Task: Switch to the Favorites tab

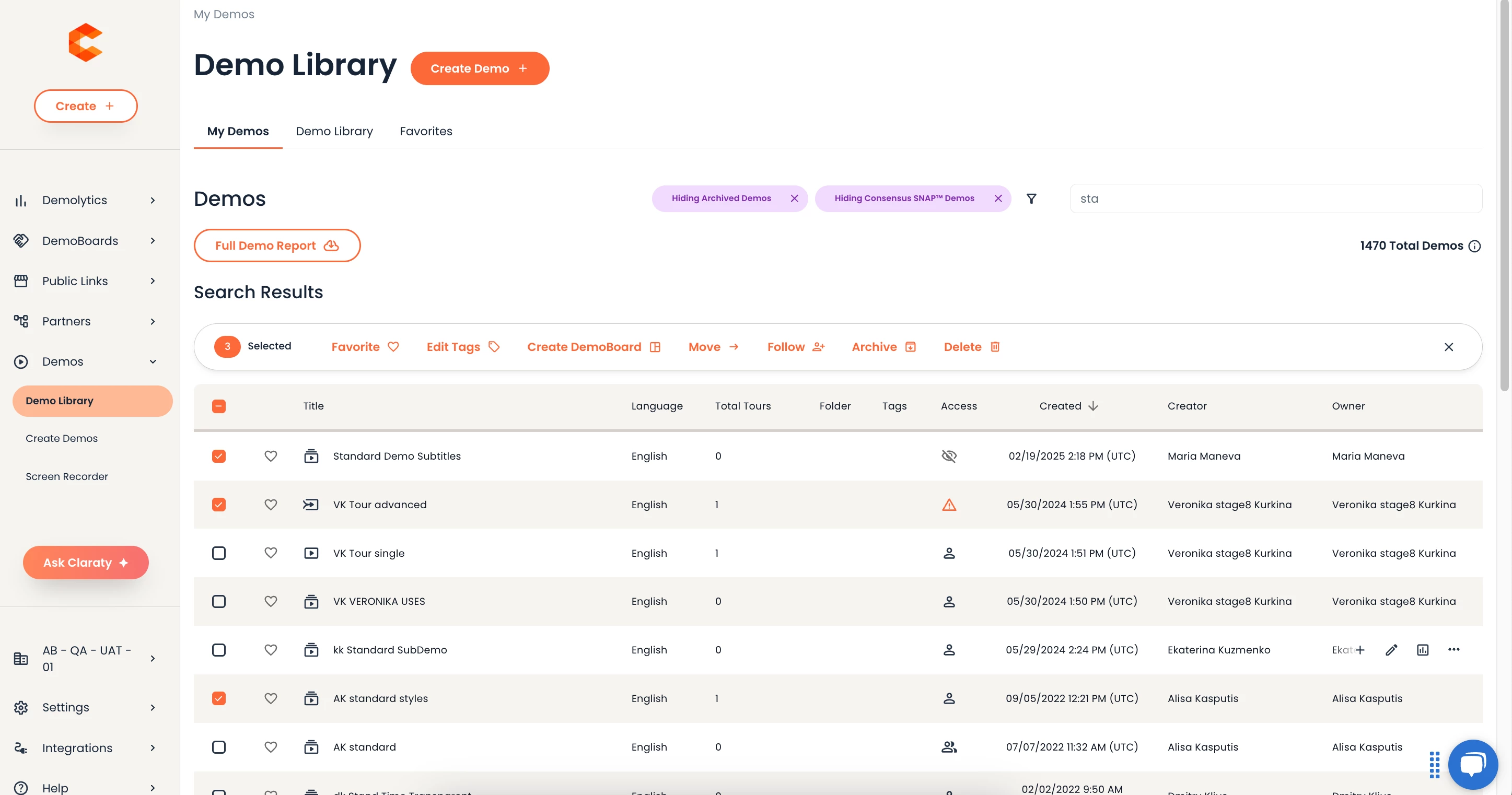Action: [x=425, y=132]
